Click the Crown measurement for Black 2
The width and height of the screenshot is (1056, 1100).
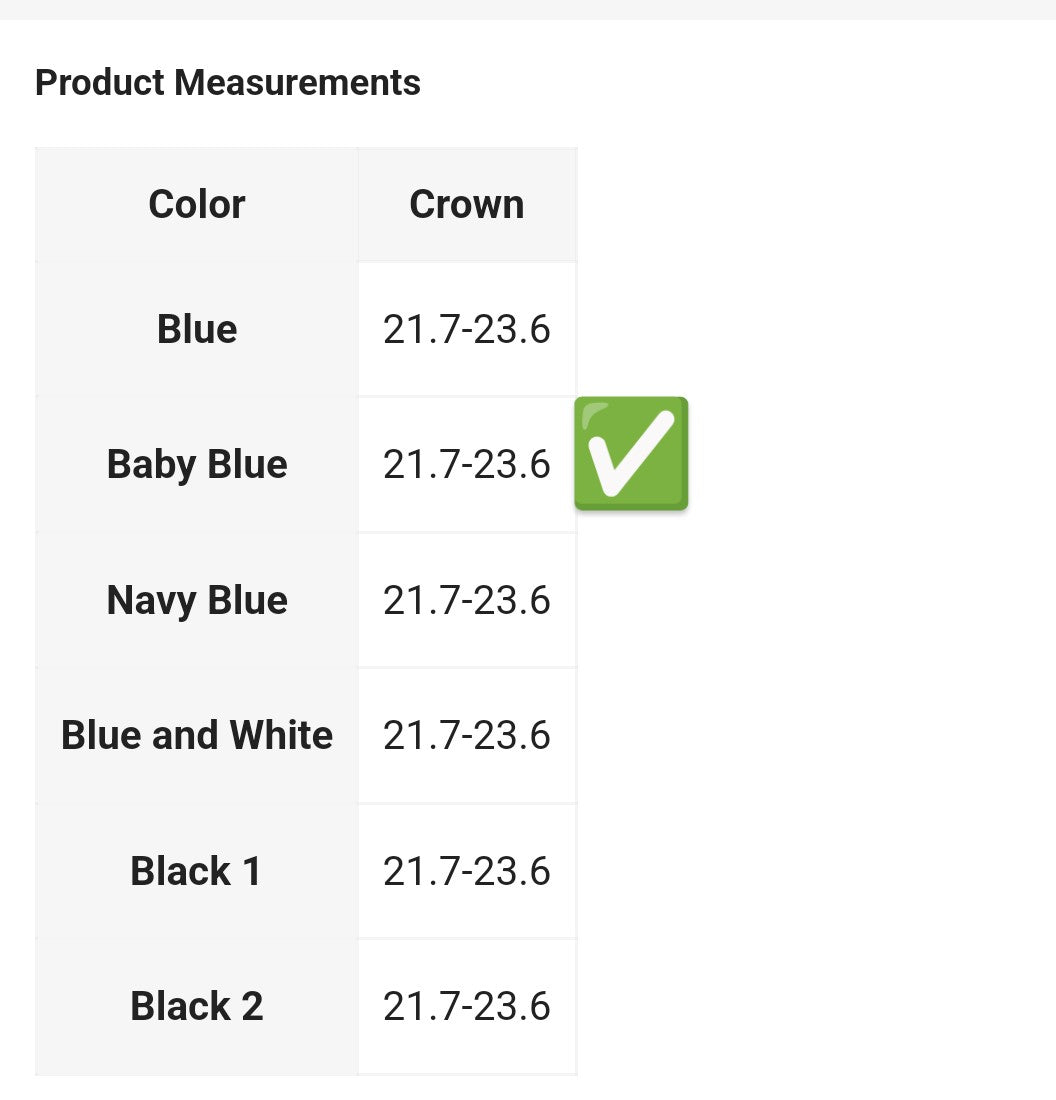coord(467,1006)
